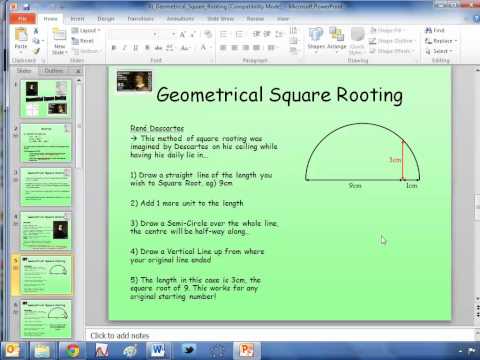480x360 pixels.
Task: Open the Help question mark icon
Action: [x=476, y=19]
